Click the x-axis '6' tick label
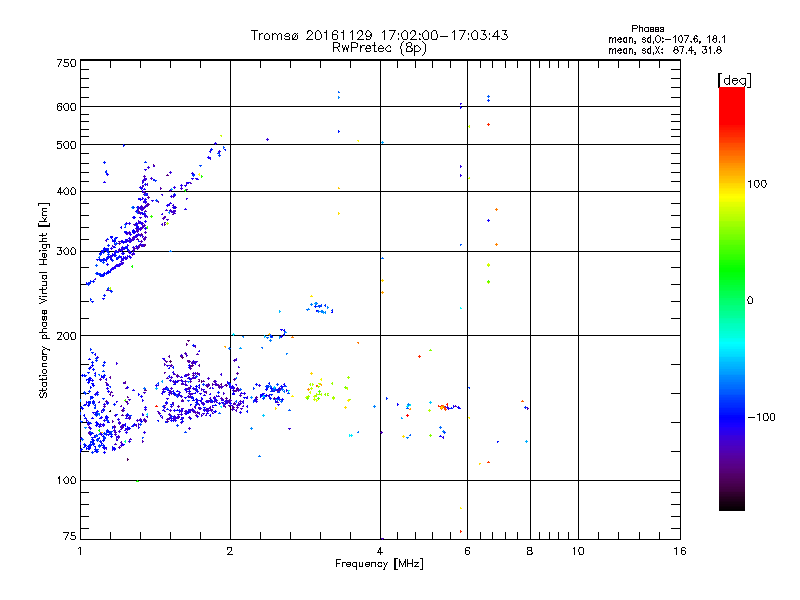The height and width of the screenshot is (600, 800). pos(467,551)
